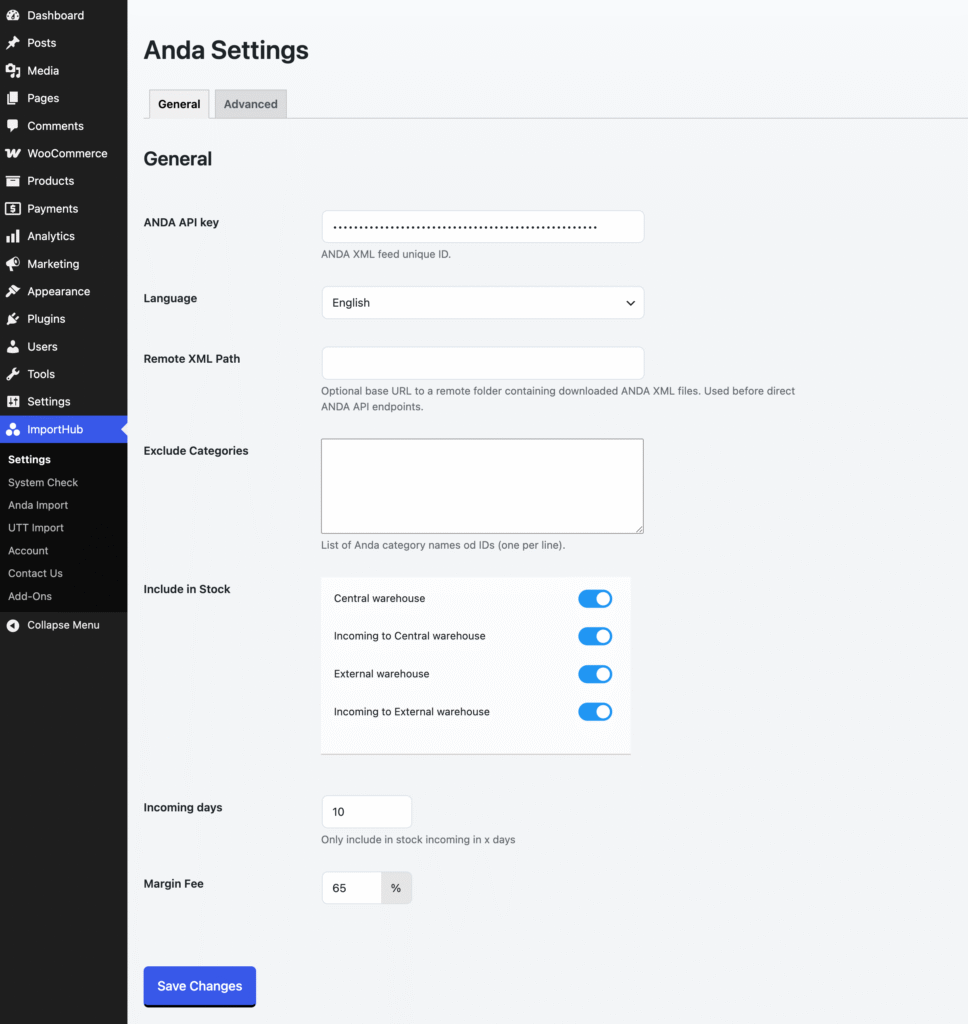Viewport: 968px width, 1024px height.
Task: Open Add-Ons submenu item
Action: point(30,596)
